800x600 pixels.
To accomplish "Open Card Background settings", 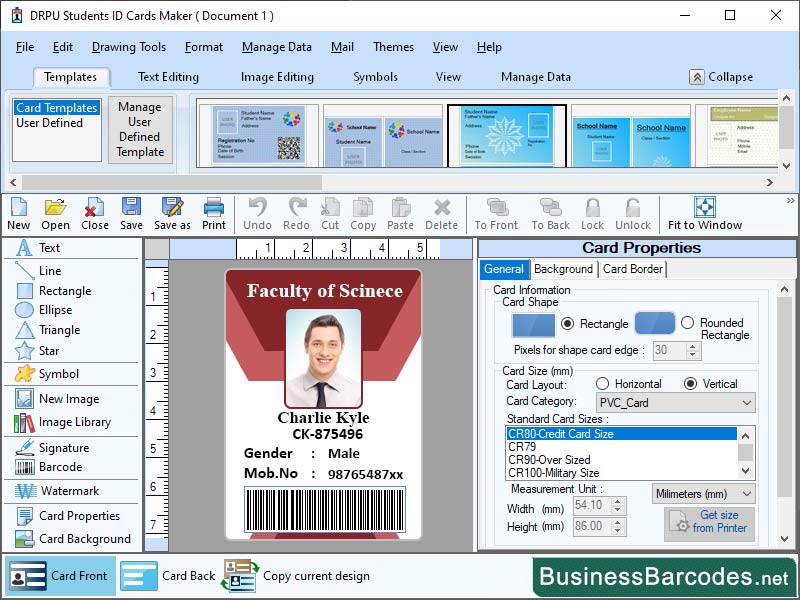I will click(72, 539).
